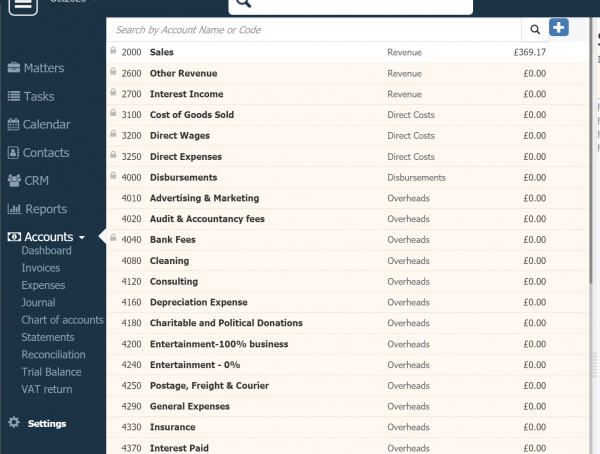Select the Consulting account name
The width and height of the screenshot is (600, 454).
tap(174, 281)
